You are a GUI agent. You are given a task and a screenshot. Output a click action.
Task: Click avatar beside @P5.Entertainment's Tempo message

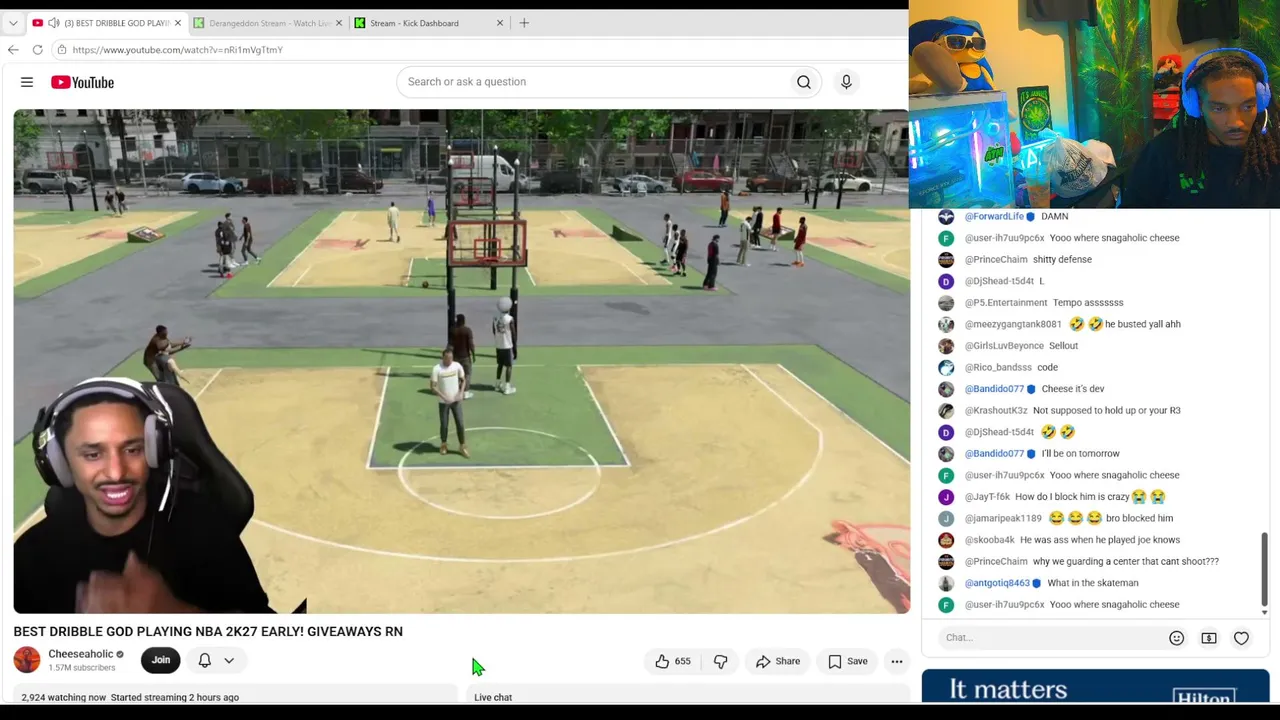click(x=946, y=302)
